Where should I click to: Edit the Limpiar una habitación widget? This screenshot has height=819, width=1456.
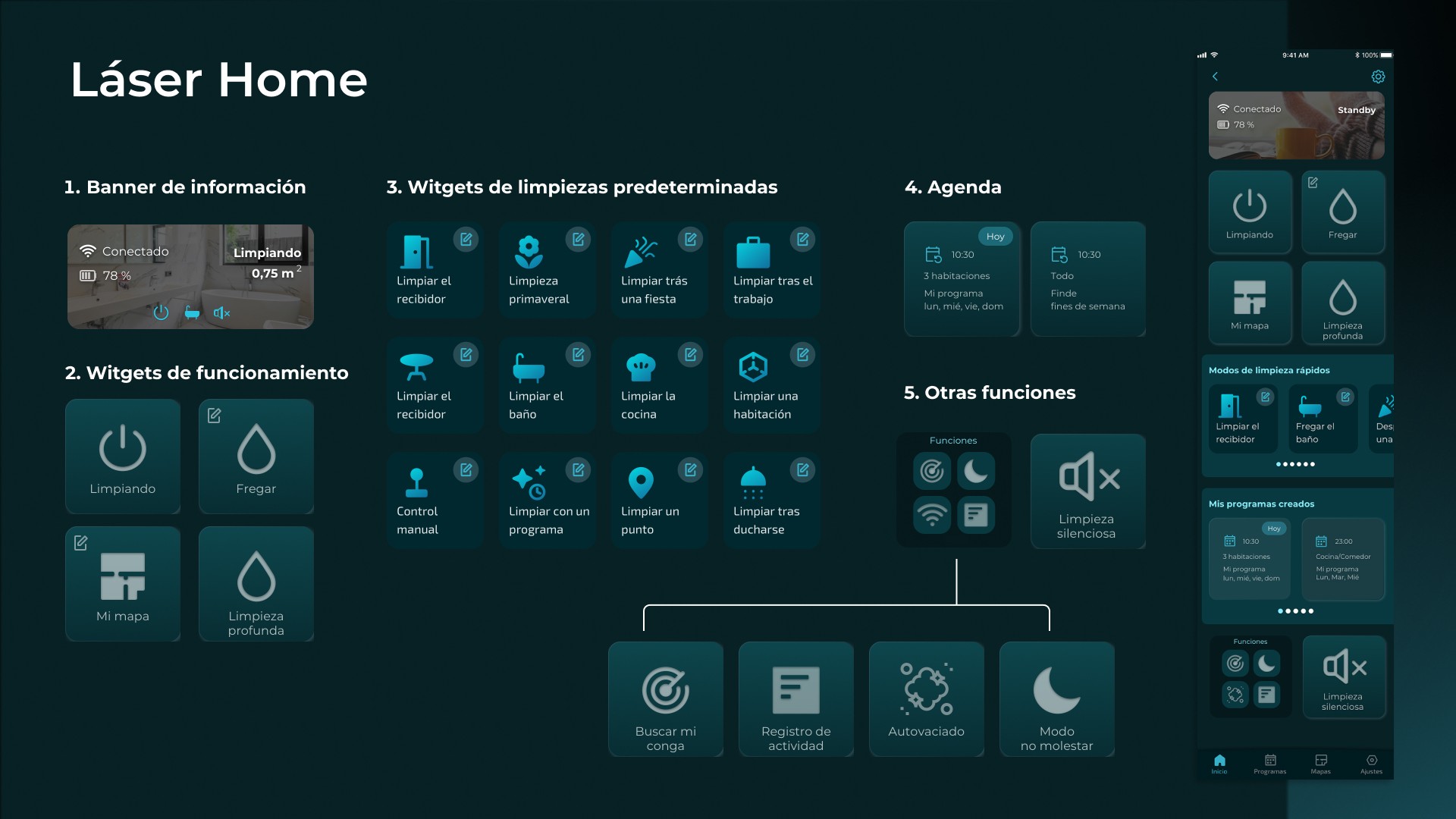point(803,355)
